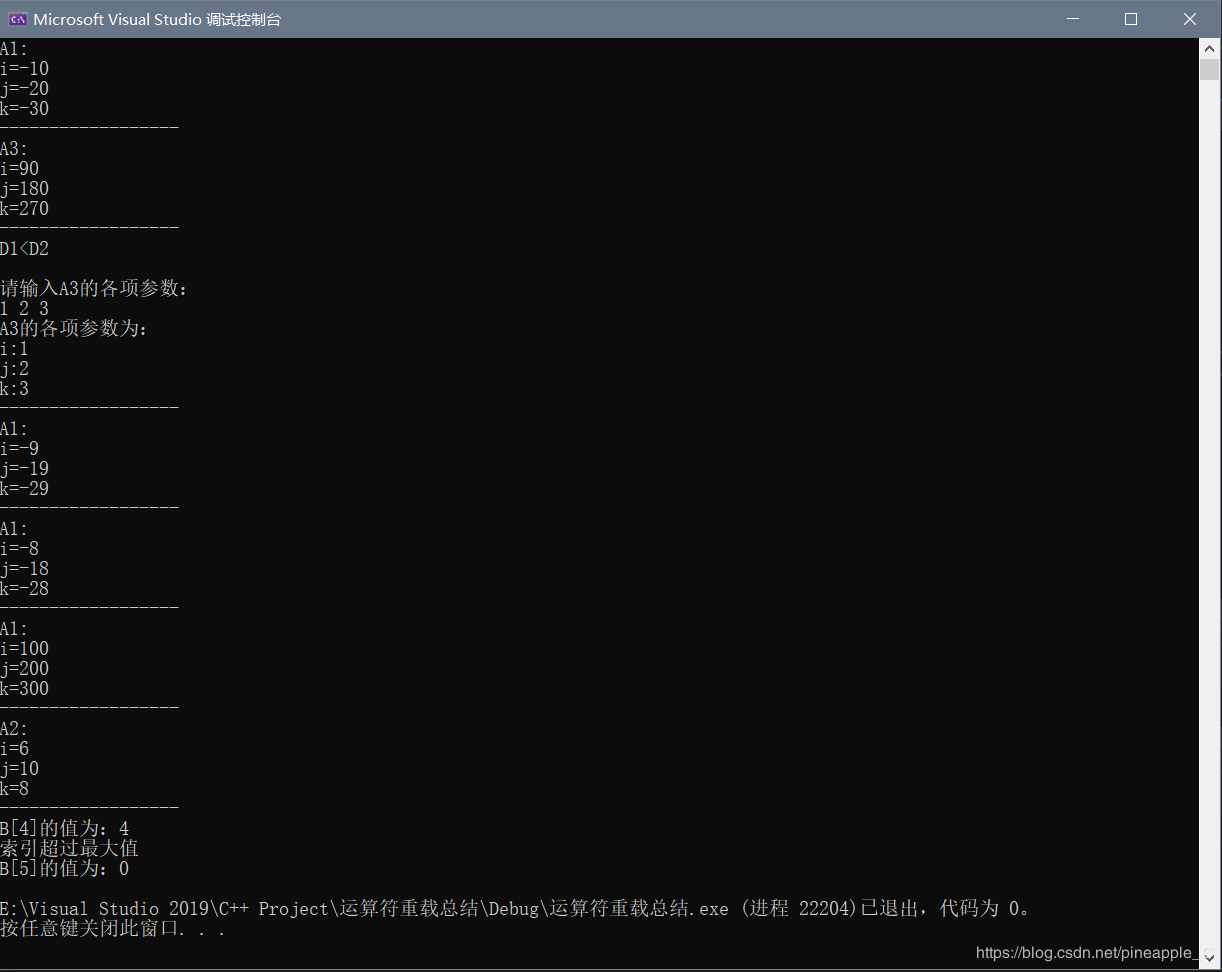Click the maximize icon on the console window
The image size is (1222, 972).
[x=1130, y=18]
